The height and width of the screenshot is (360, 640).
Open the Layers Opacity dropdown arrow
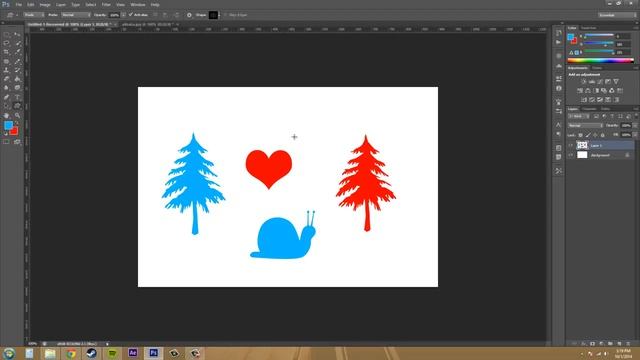[635, 126]
